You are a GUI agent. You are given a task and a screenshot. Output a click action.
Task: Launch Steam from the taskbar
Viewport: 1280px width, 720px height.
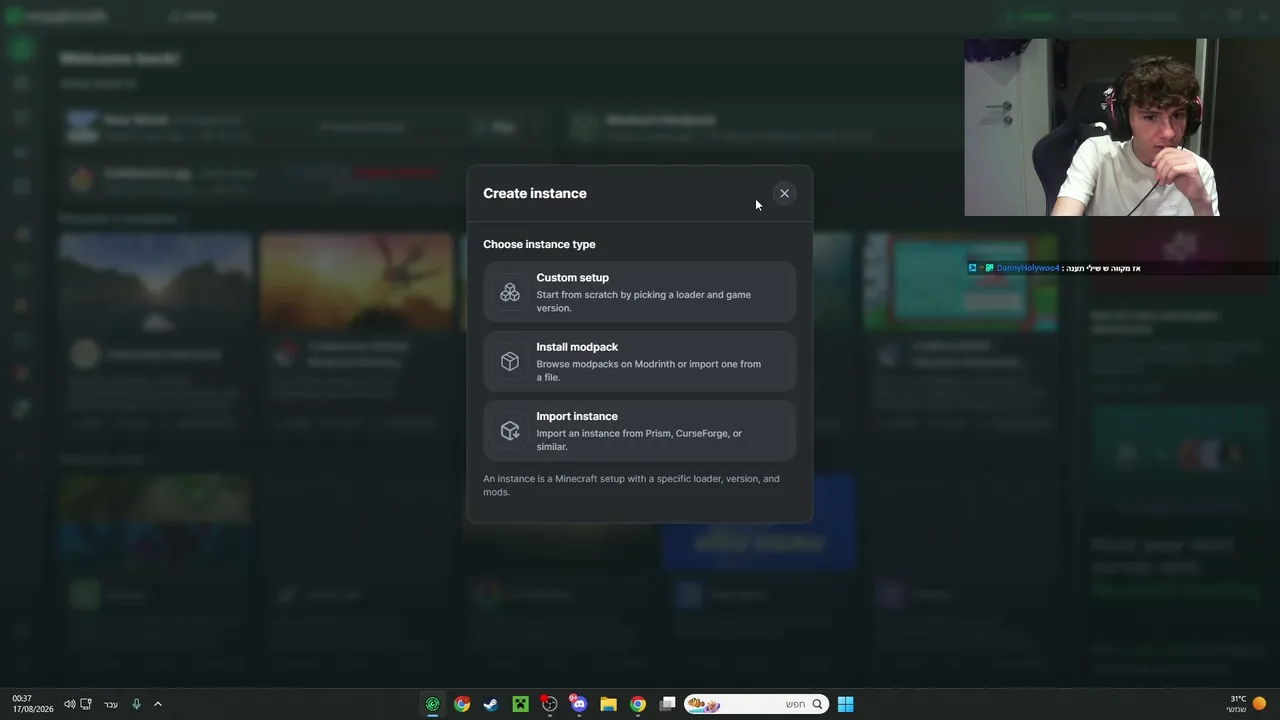(x=491, y=704)
